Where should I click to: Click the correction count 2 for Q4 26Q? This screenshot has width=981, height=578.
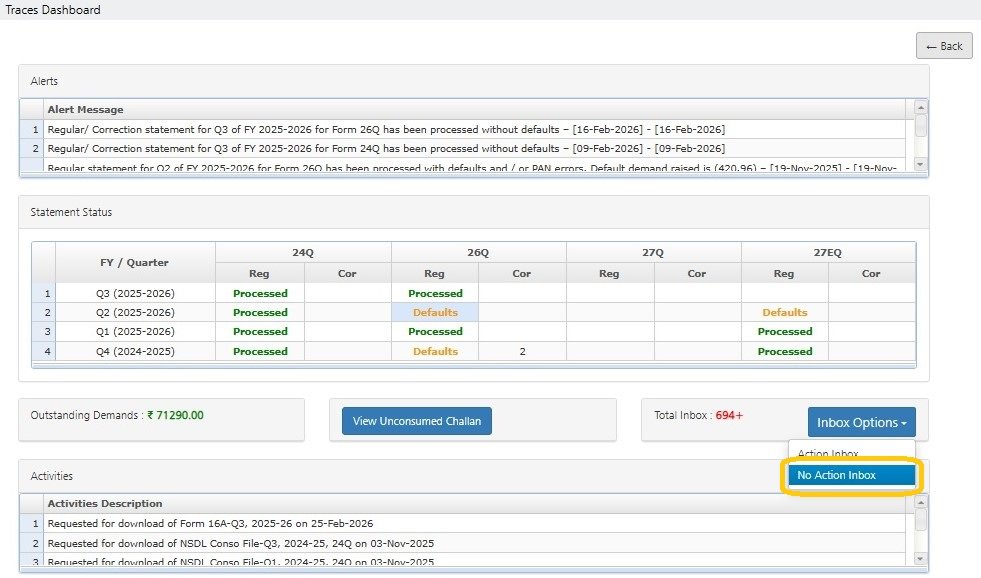tap(522, 351)
